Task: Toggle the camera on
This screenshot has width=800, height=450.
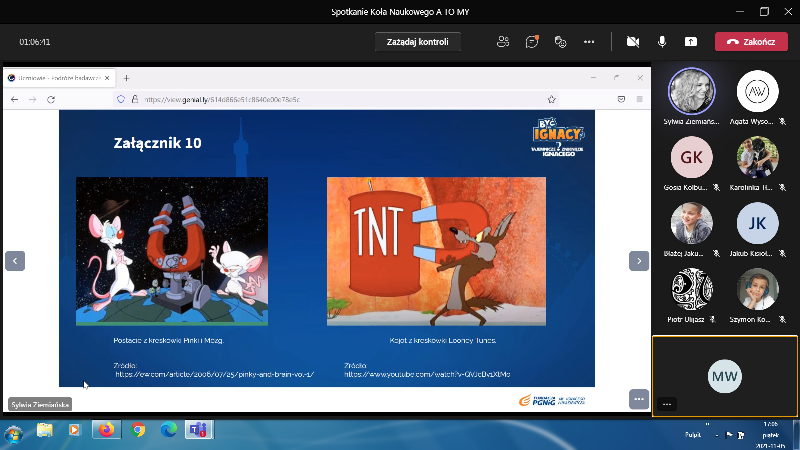Action: click(633, 42)
